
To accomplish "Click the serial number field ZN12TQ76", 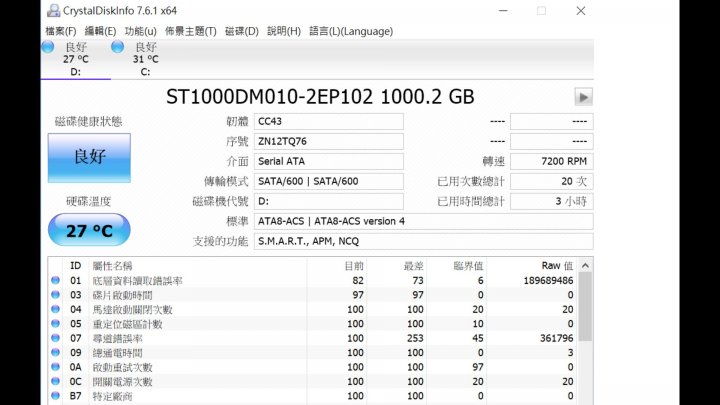I will click(x=329, y=141).
